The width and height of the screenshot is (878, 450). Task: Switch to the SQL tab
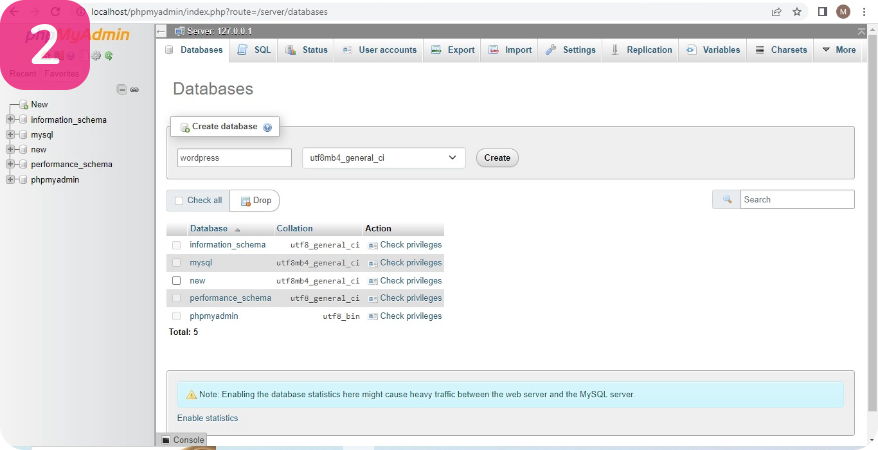point(254,50)
